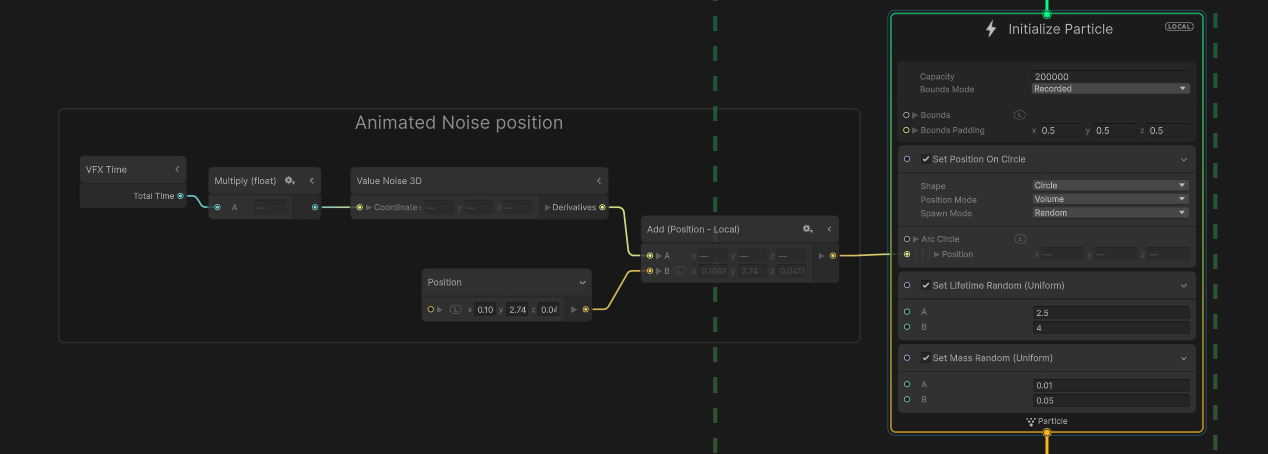This screenshot has width=1268, height=454.
Task: Uncheck the Set Mass Random (Uniform) block
Action: pyautogui.click(x=926, y=358)
